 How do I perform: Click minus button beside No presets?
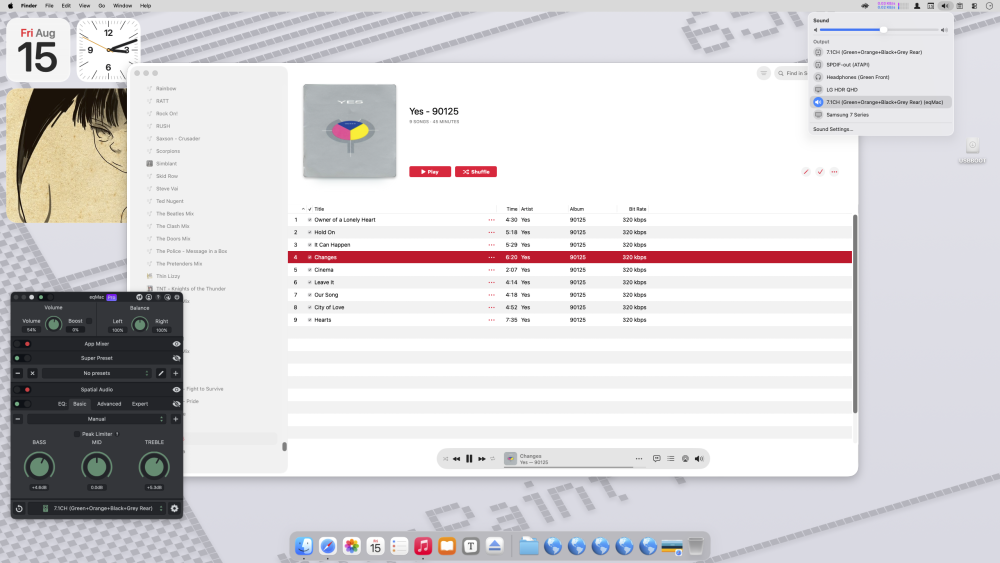pos(18,373)
